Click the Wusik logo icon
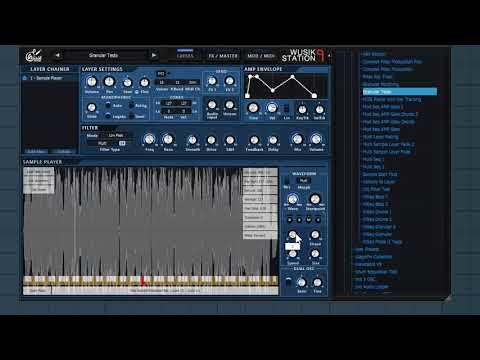Screen dimensions: 480x360 tap(34, 55)
